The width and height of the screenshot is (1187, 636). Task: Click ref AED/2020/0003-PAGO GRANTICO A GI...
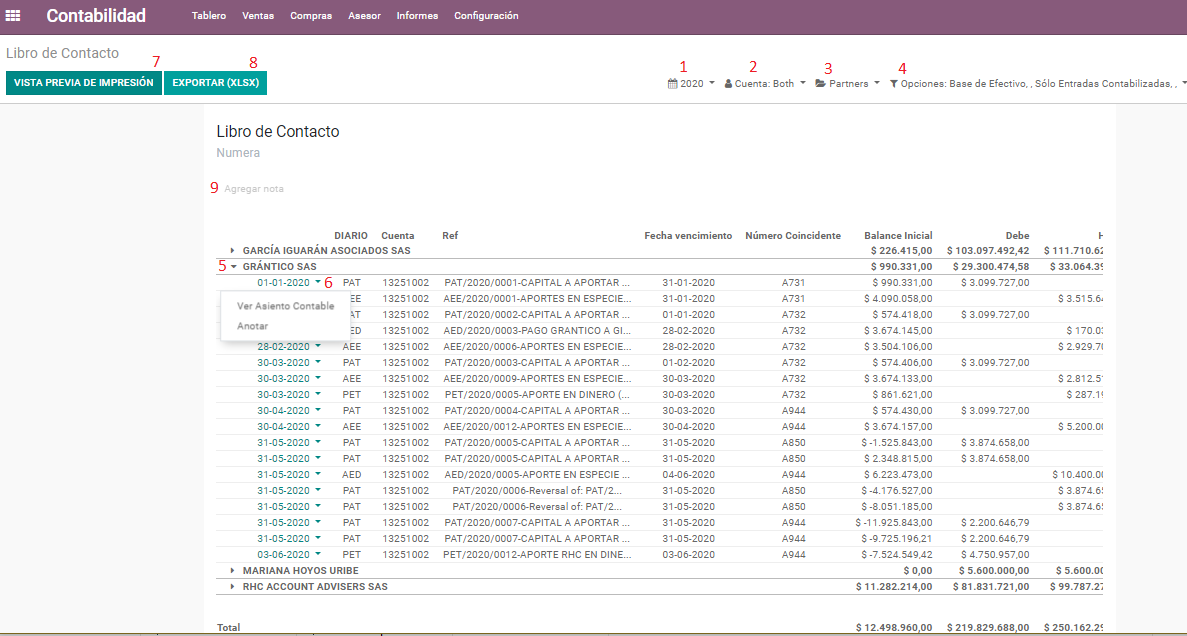tap(537, 330)
